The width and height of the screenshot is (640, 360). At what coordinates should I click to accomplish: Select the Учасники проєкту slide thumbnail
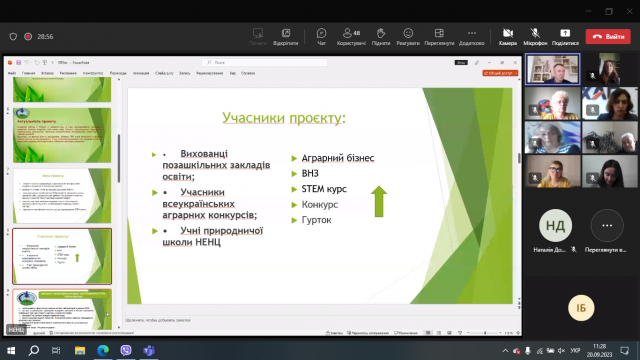pos(62,256)
